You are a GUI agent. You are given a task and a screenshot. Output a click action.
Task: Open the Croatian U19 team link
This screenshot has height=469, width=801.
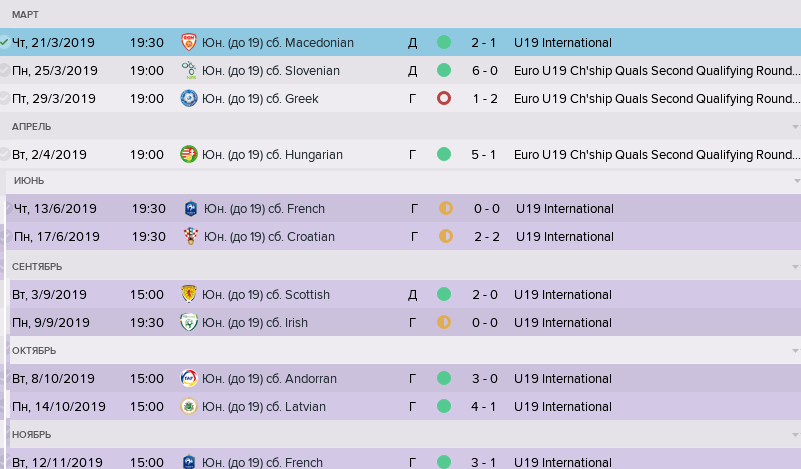point(266,237)
